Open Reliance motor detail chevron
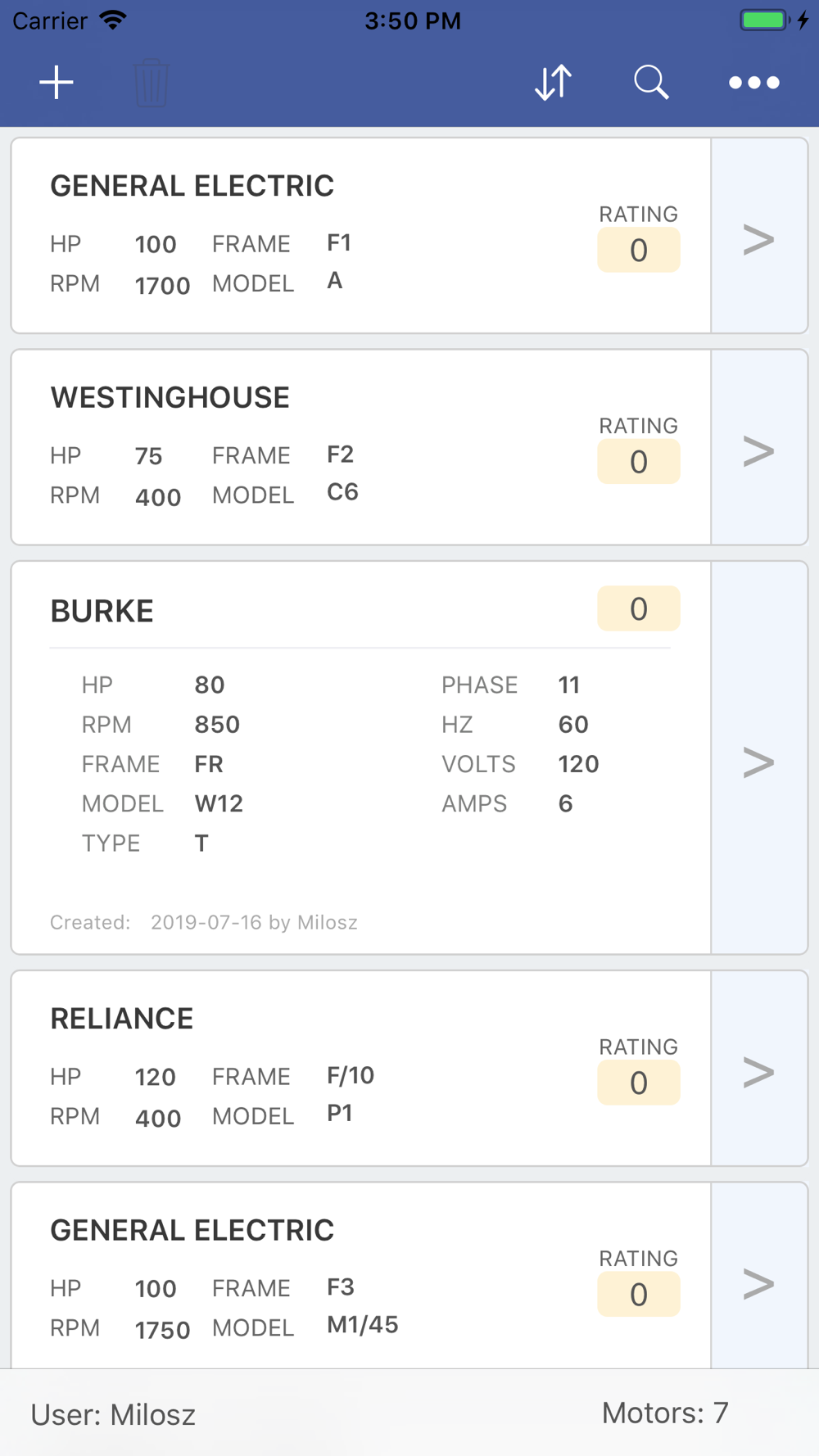 pos(759,1071)
